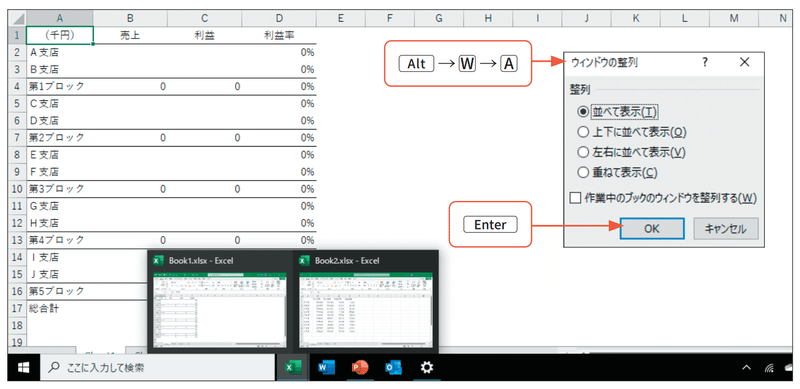Select column G header
The width and height of the screenshot is (800, 389).
(x=439, y=18)
